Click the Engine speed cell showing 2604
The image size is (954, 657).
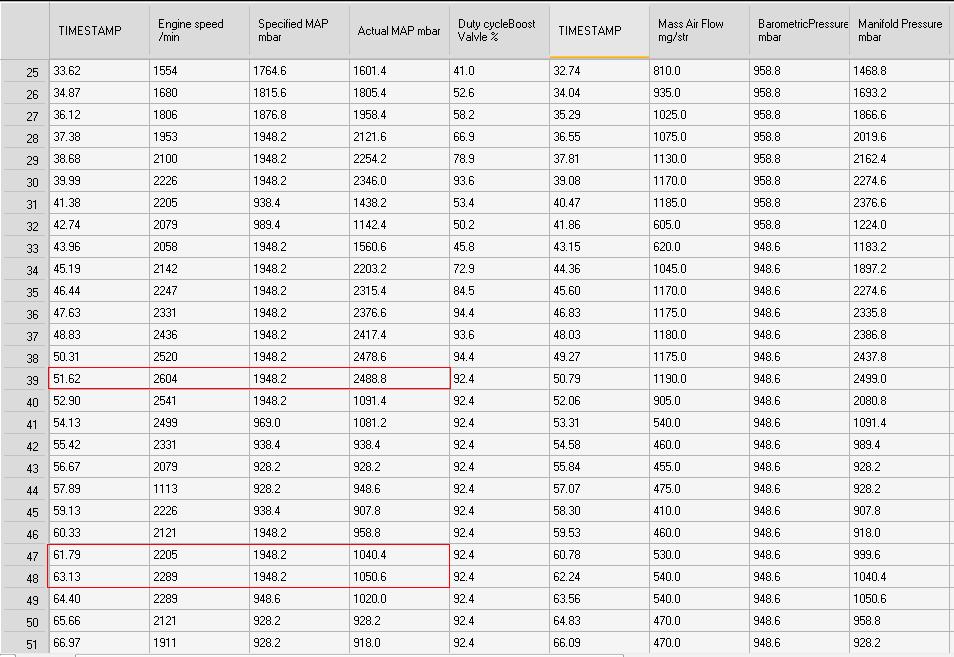point(199,379)
